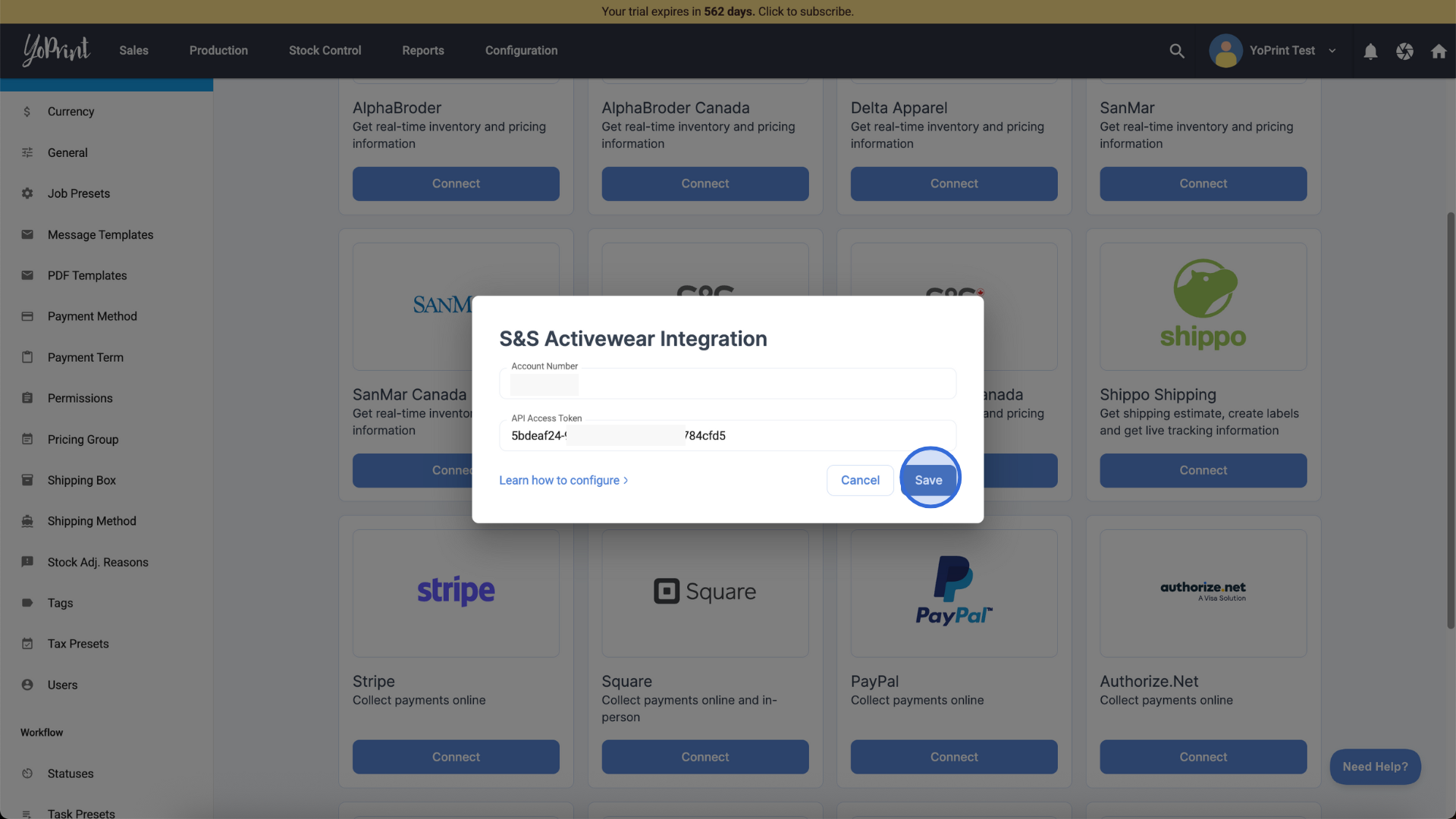Click the Statuses icon
The image size is (1456, 819).
(27, 773)
